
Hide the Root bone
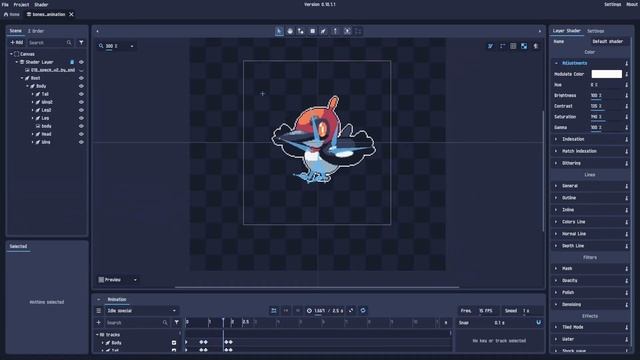coord(81,78)
